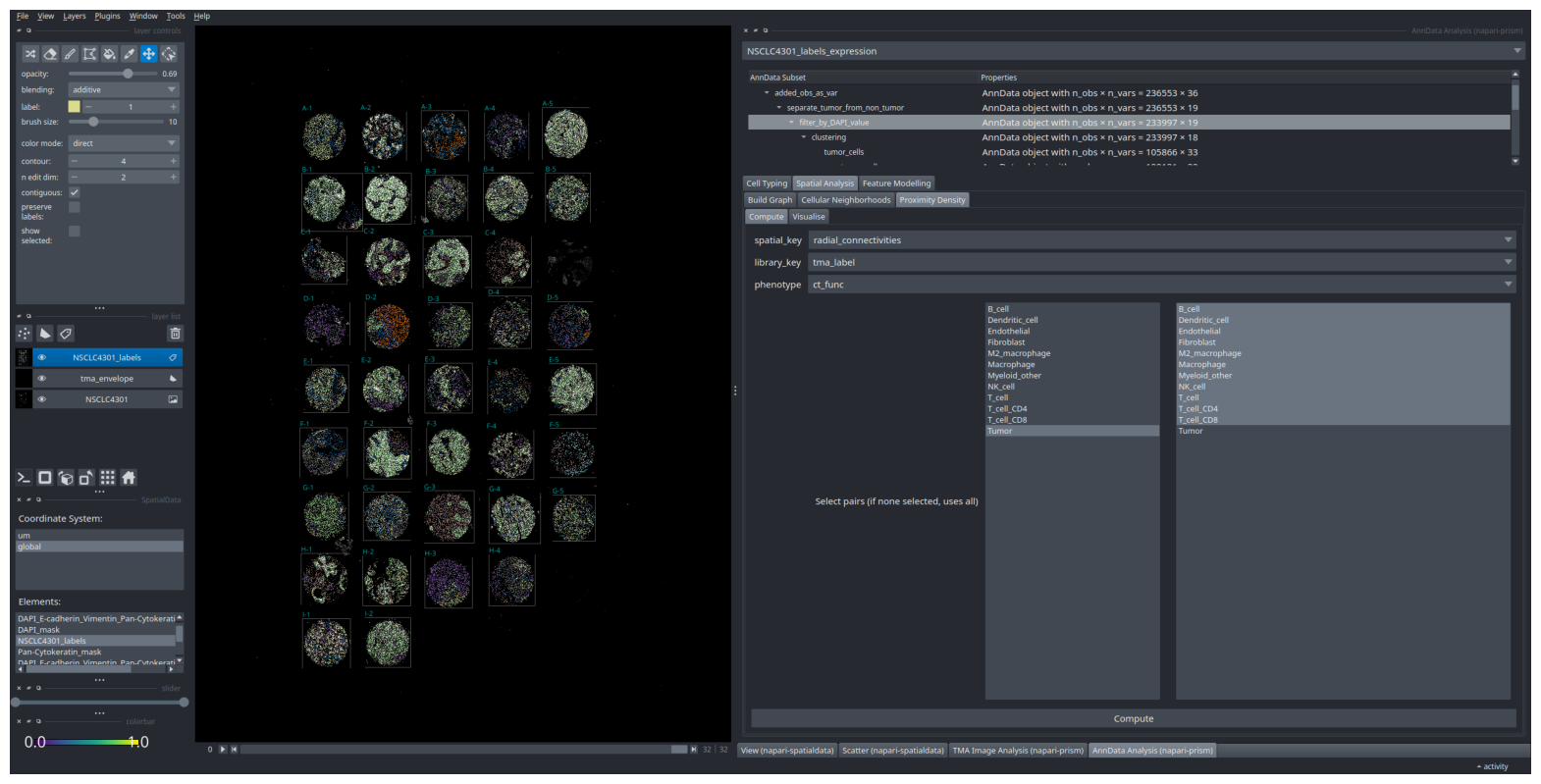
Task: Add a new labels layer
Action: pyautogui.click(x=66, y=334)
